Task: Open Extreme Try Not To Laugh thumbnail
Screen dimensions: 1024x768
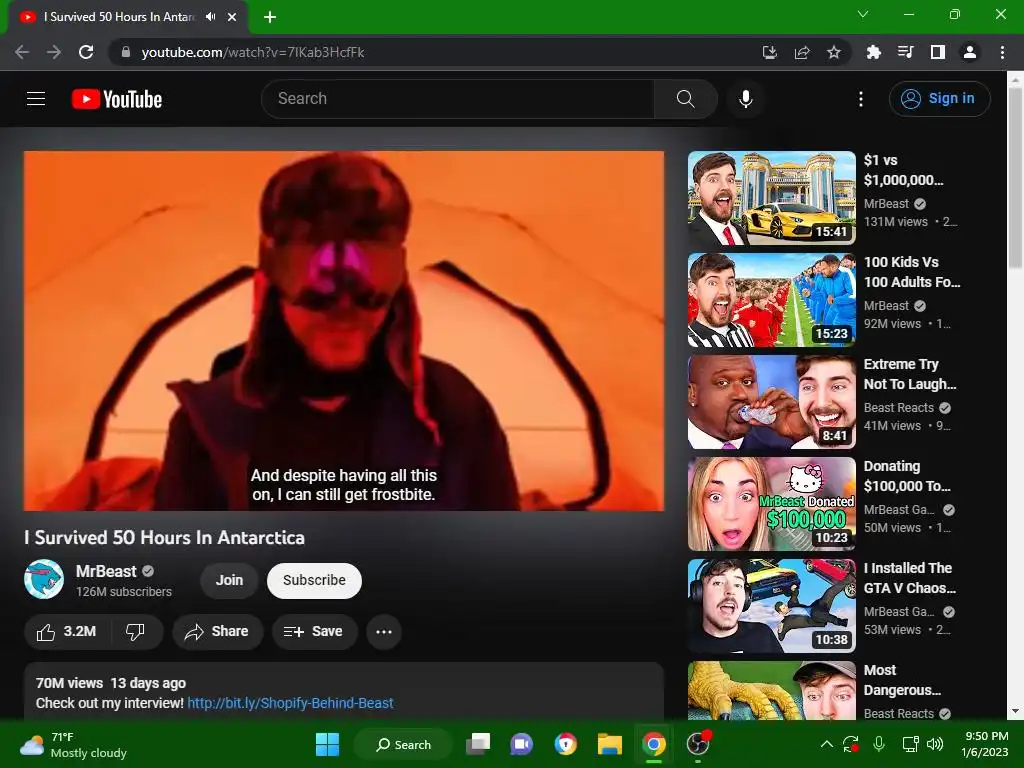Action: (x=771, y=402)
